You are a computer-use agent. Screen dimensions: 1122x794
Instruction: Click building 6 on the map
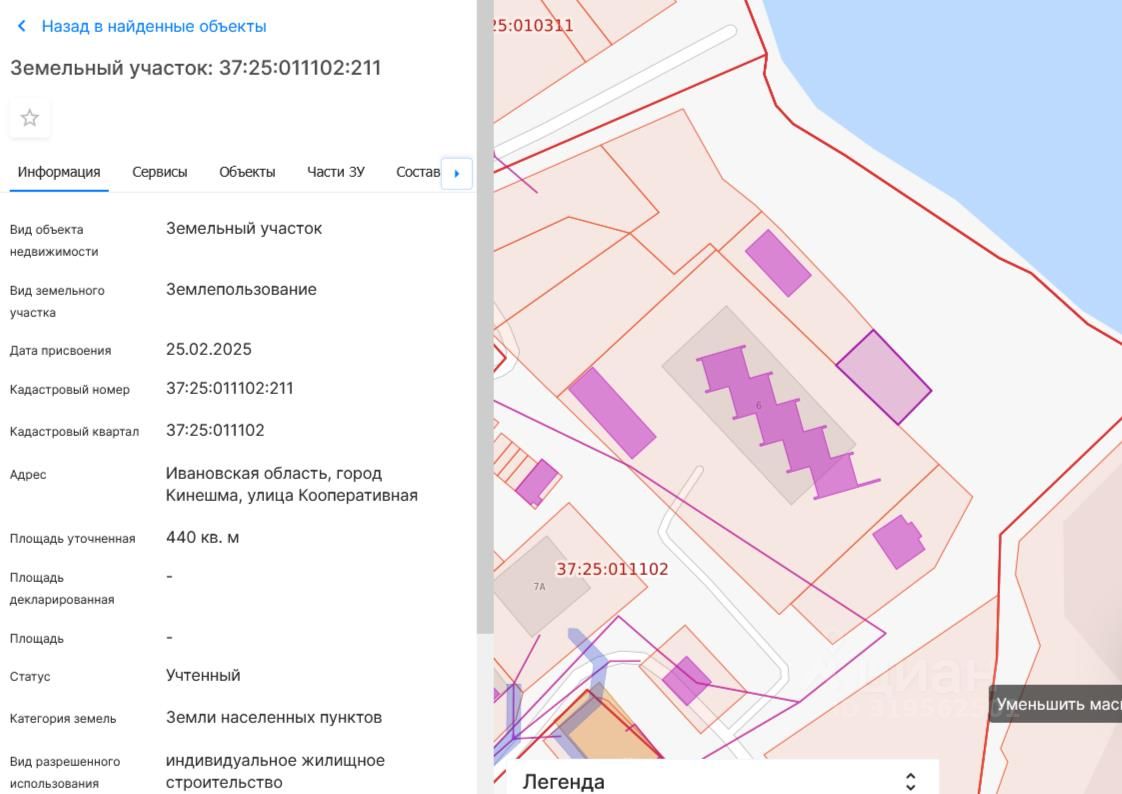coord(758,406)
